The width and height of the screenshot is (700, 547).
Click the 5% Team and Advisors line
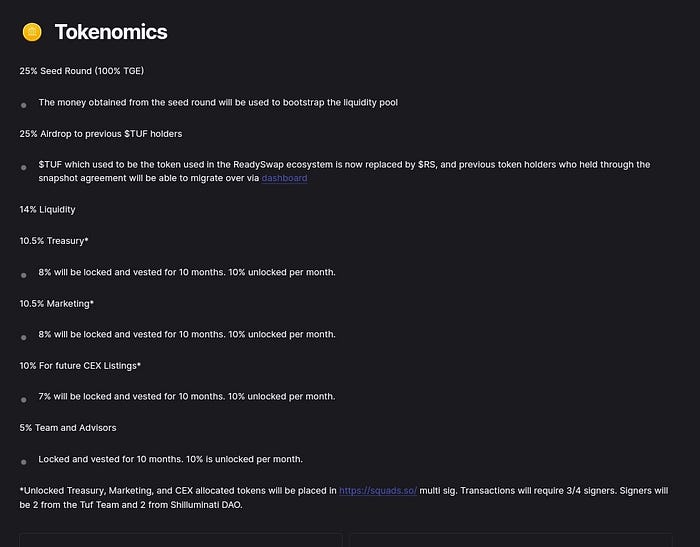68,427
